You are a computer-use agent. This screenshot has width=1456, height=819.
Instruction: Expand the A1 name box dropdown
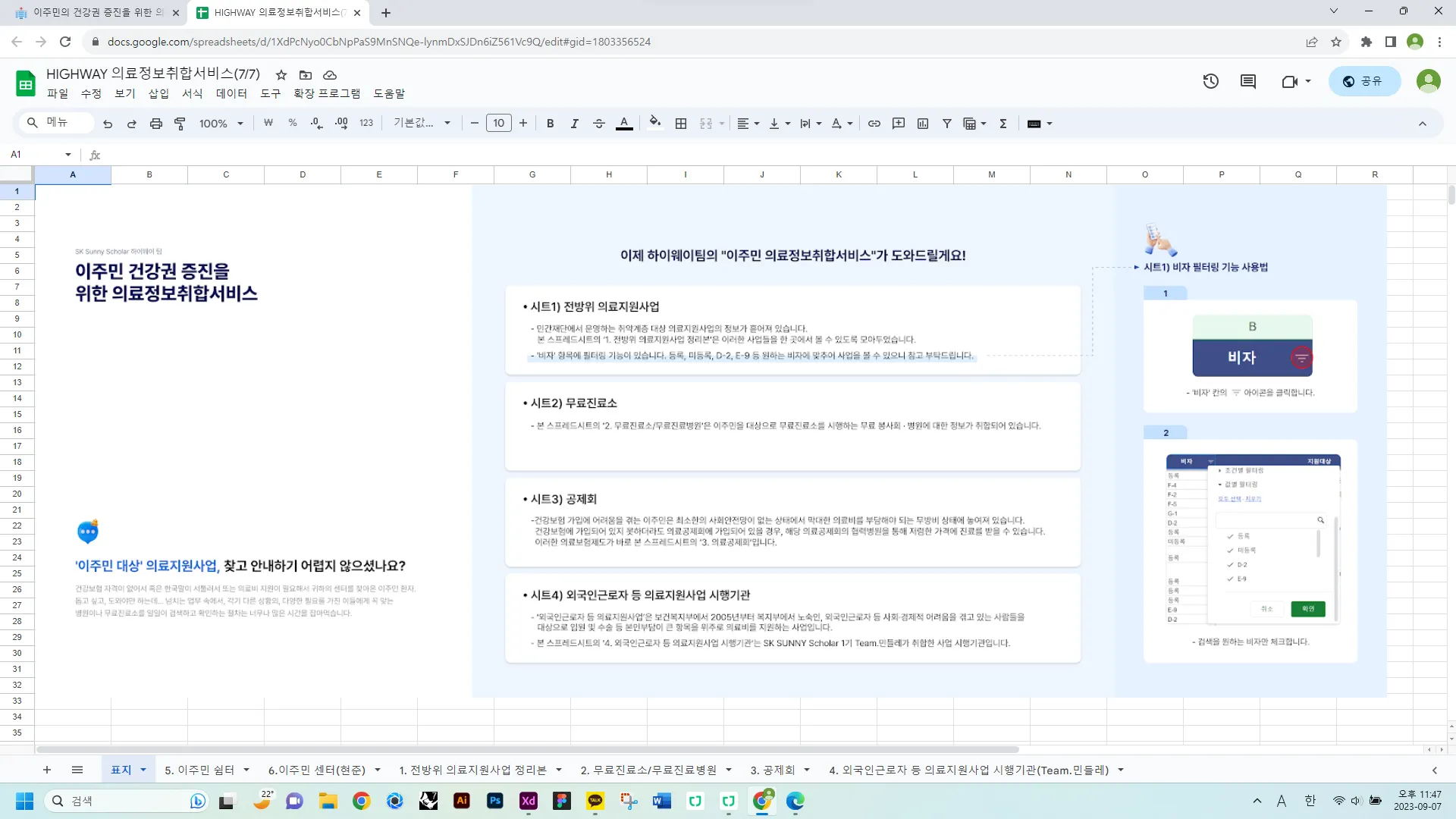coord(67,155)
